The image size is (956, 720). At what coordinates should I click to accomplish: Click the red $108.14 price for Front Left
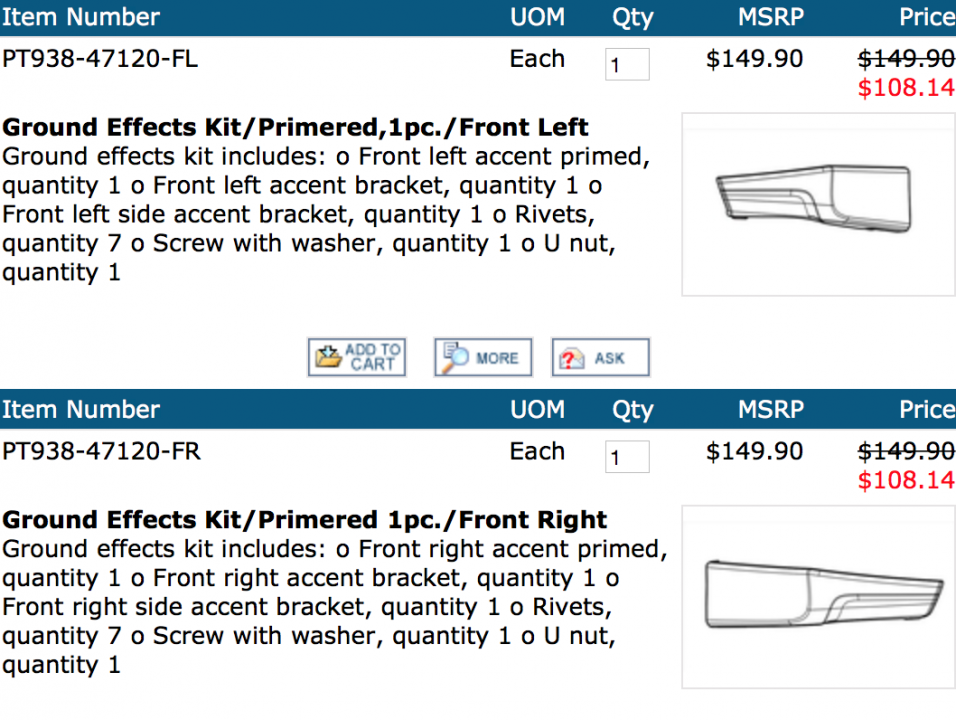pyautogui.click(x=906, y=88)
